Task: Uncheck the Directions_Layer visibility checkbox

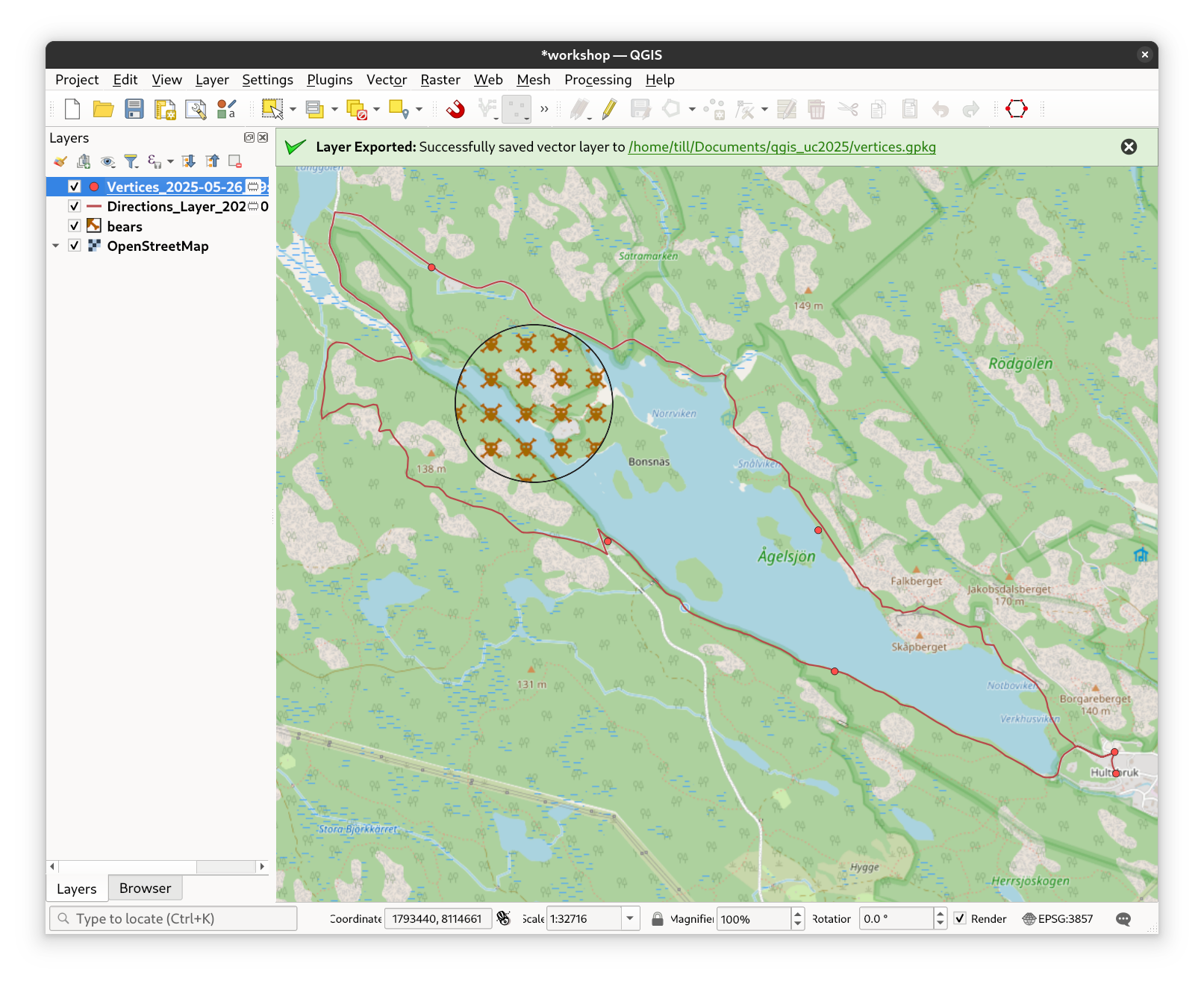Action: (75, 206)
